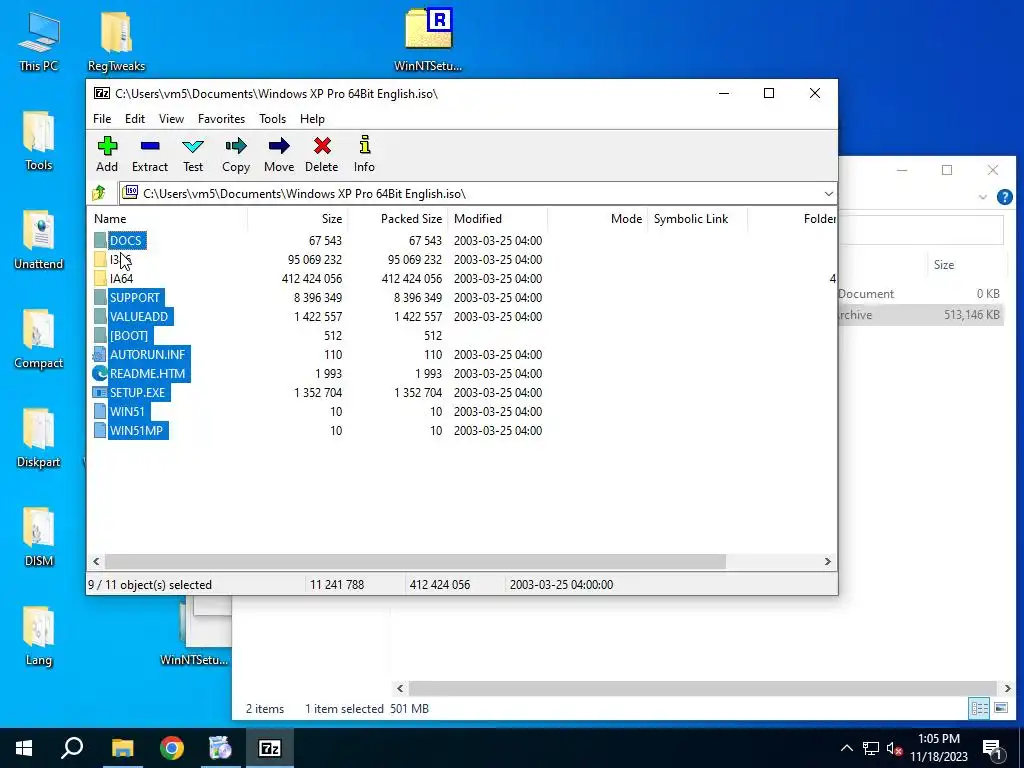Viewport: 1024px width, 768px height.
Task: Open File Explorer from the taskbar
Action: pyautogui.click(x=122, y=748)
